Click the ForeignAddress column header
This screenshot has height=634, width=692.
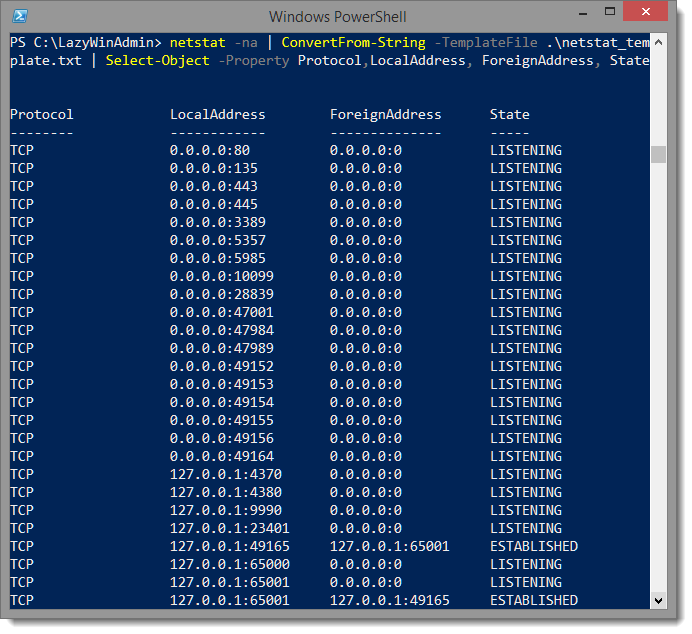385,115
